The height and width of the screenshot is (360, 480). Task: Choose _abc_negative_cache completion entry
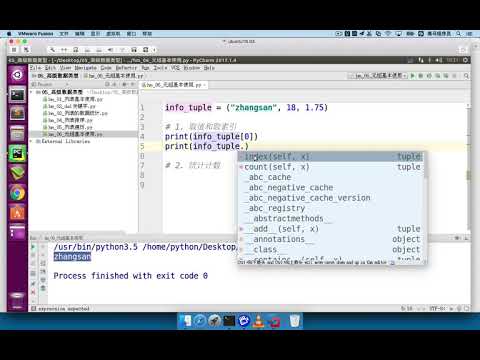pyautogui.click(x=331, y=188)
